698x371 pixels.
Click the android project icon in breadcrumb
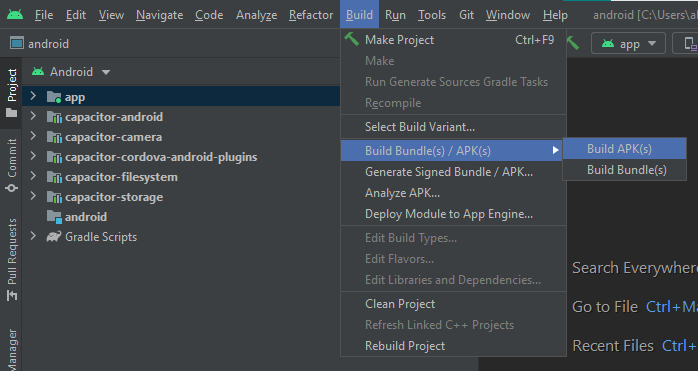17,43
